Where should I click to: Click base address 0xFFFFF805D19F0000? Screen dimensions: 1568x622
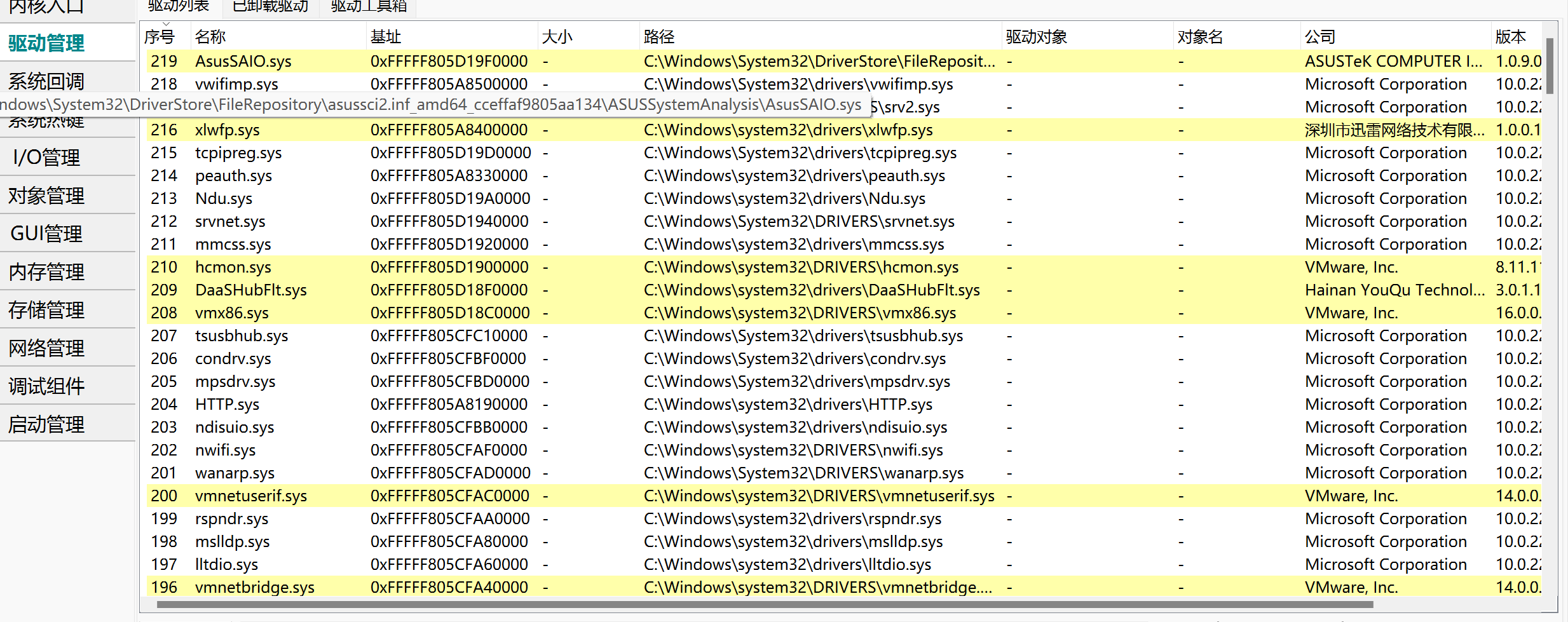coord(449,61)
